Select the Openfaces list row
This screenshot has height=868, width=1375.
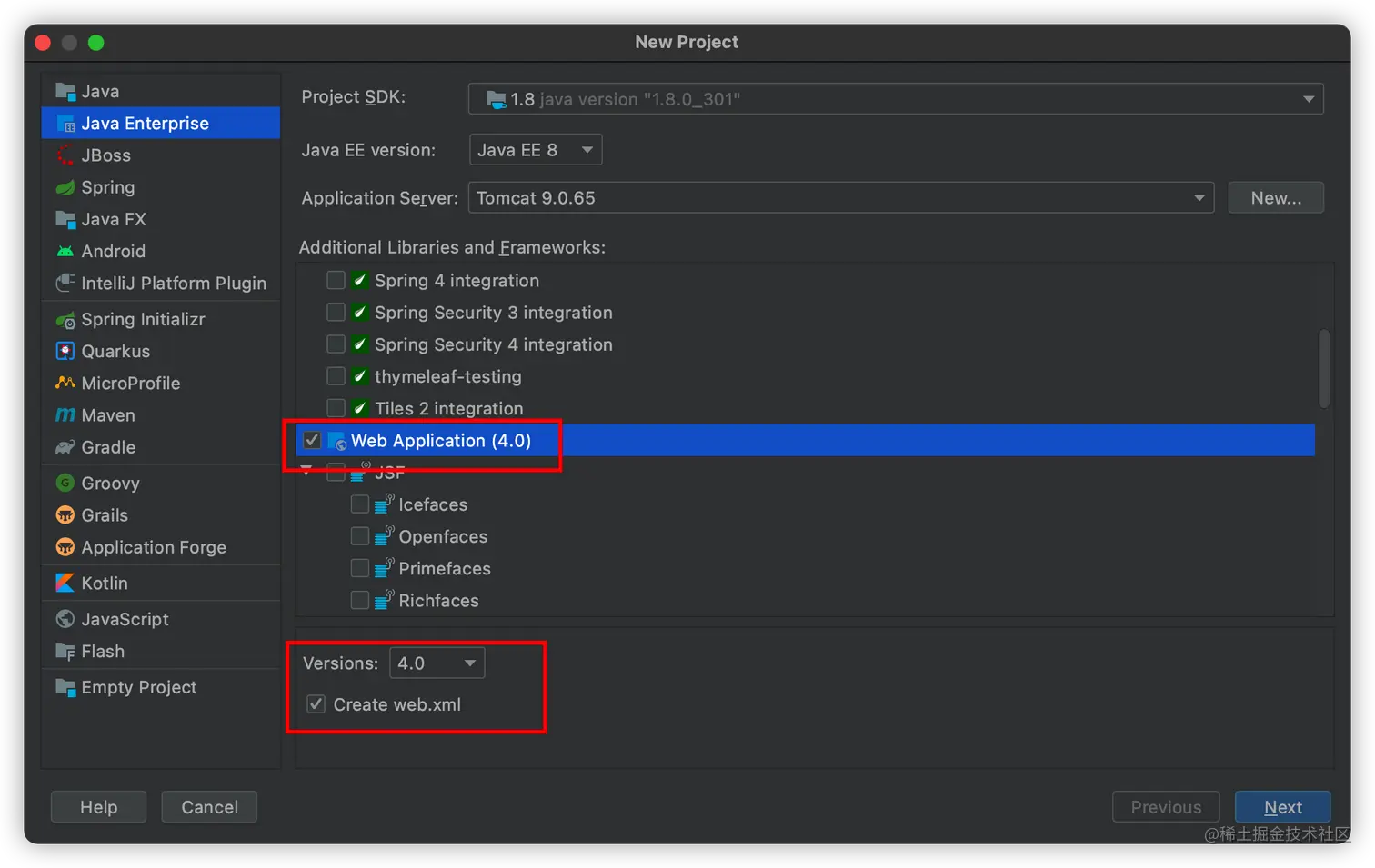pyautogui.click(x=806, y=536)
